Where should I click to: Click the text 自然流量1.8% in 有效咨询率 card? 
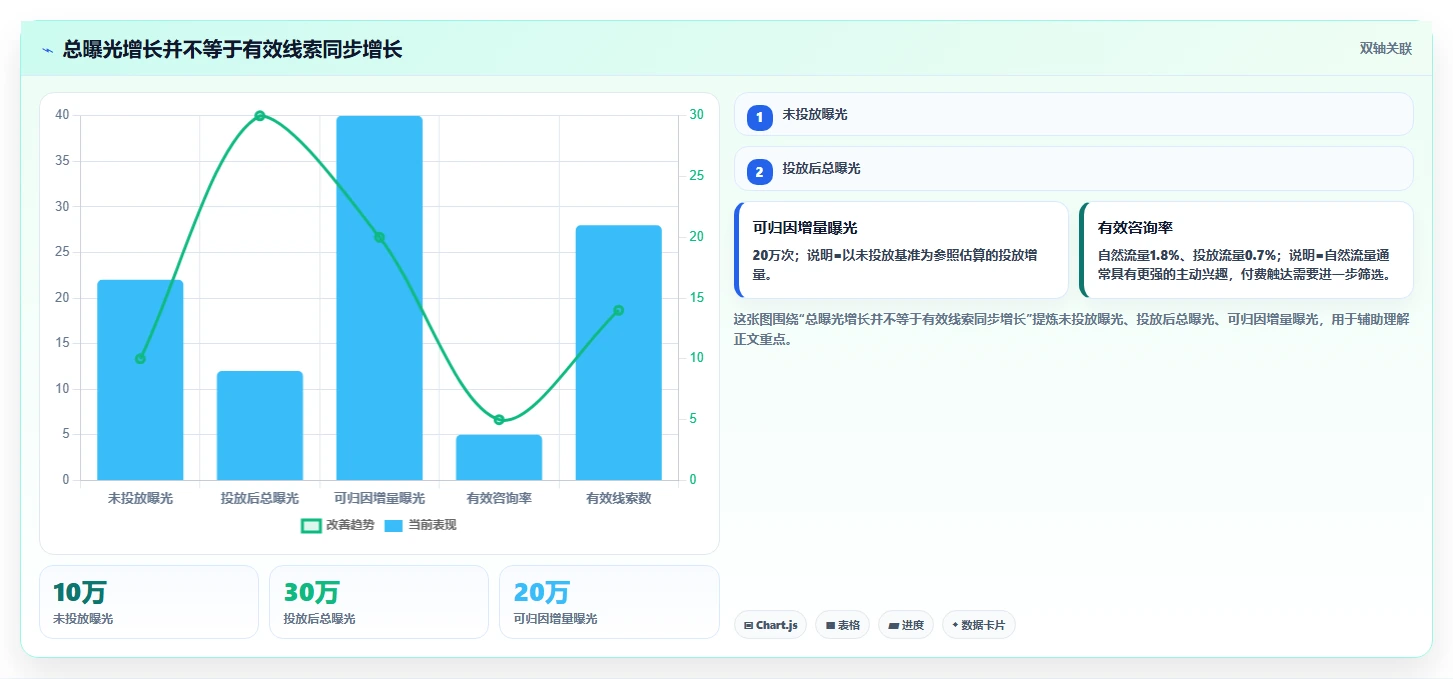pyautogui.click(x=1137, y=255)
